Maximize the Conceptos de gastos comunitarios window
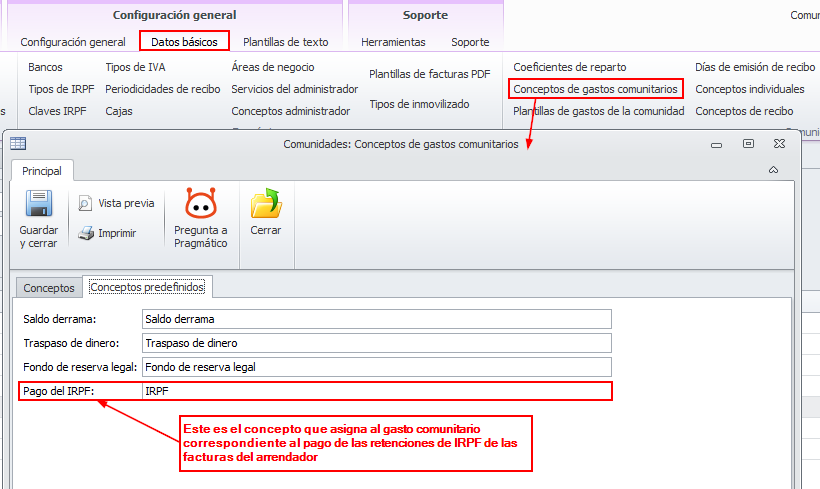 748,143
